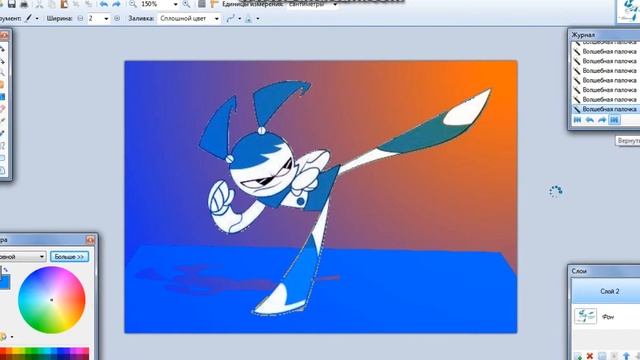Redo with the blue right arrow in toolbar
This screenshot has height=360, width=640.
pyautogui.click(x=116, y=4)
